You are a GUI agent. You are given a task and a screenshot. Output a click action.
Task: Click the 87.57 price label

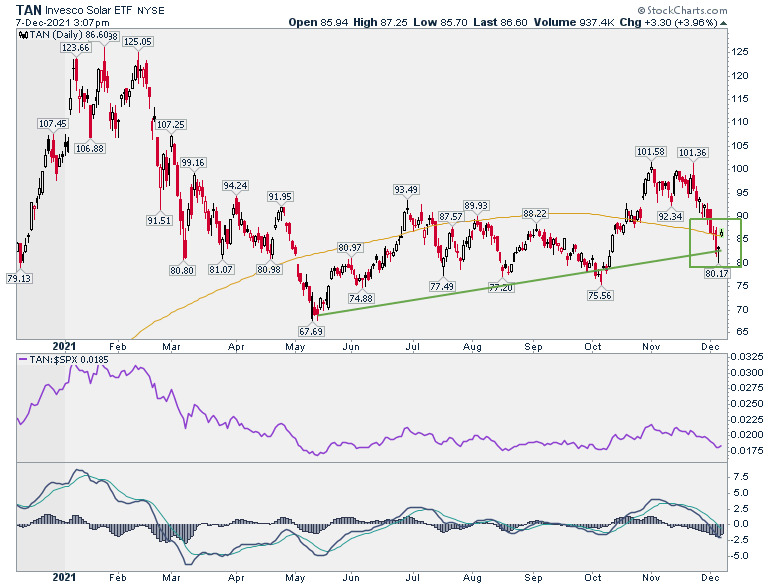click(451, 216)
